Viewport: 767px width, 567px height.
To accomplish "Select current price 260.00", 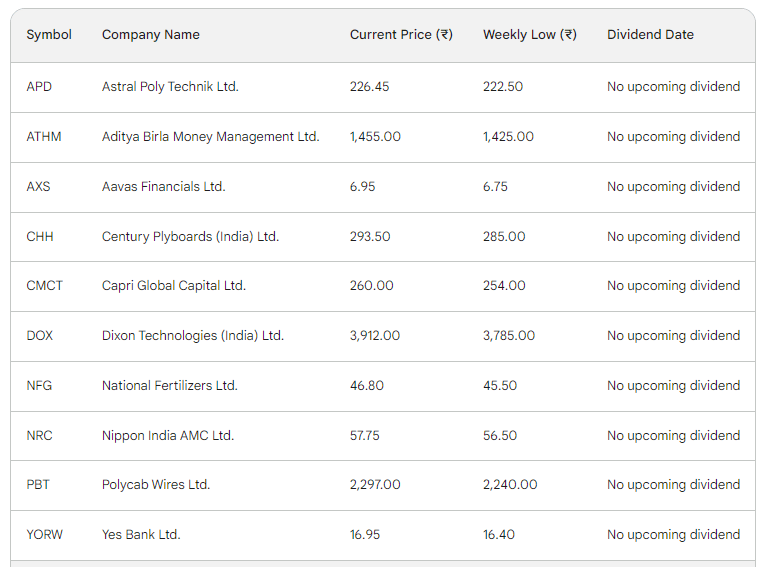I will tap(371, 286).
